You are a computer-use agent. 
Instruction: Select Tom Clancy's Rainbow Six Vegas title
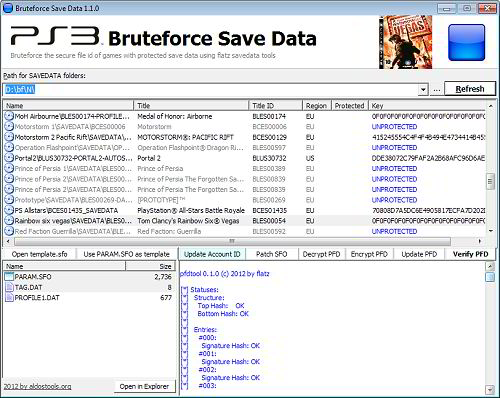pos(188,221)
